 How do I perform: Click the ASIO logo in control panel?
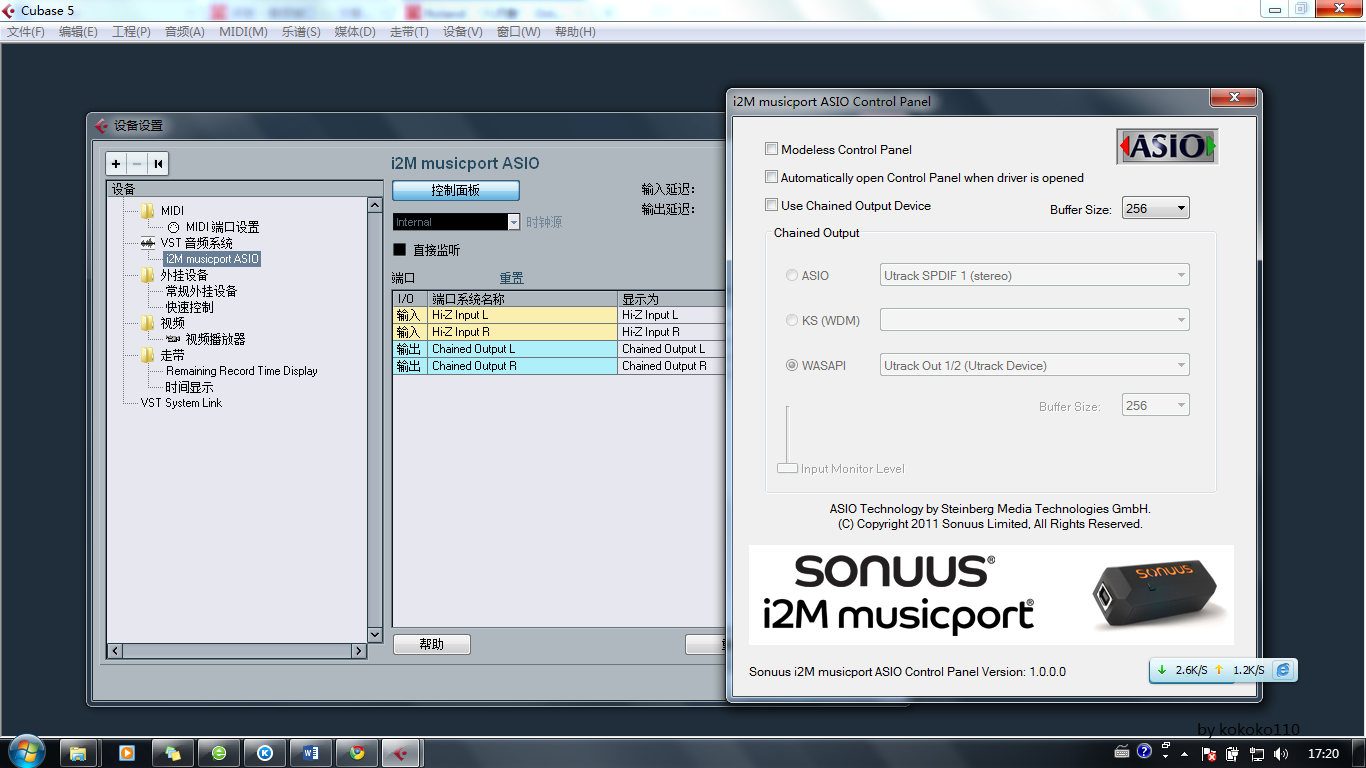tap(1167, 146)
